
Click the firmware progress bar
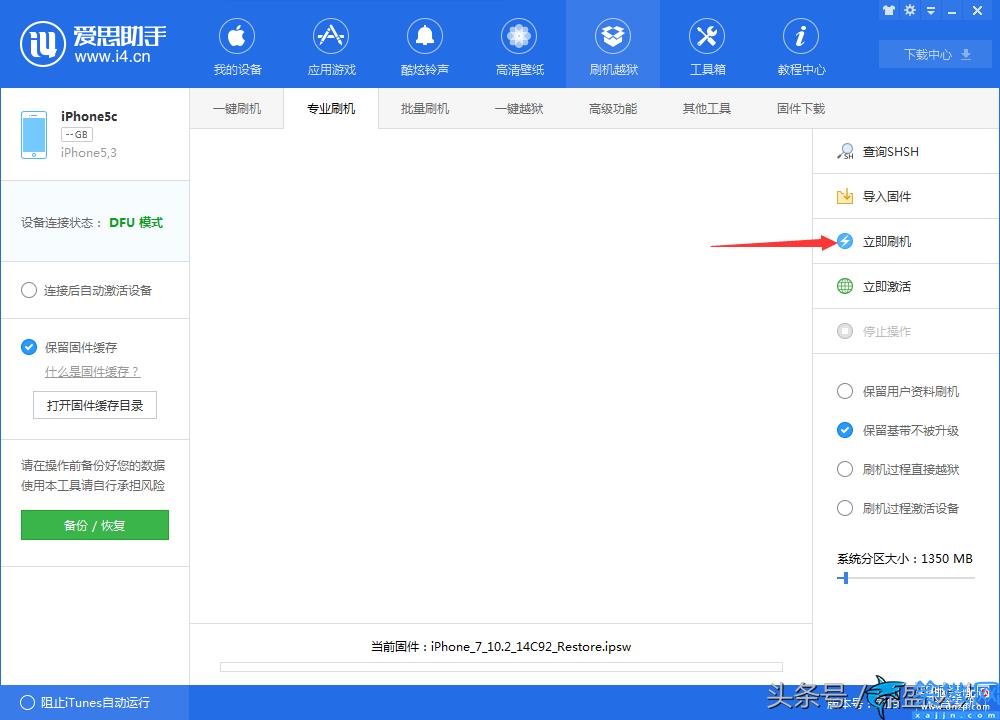(501, 667)
